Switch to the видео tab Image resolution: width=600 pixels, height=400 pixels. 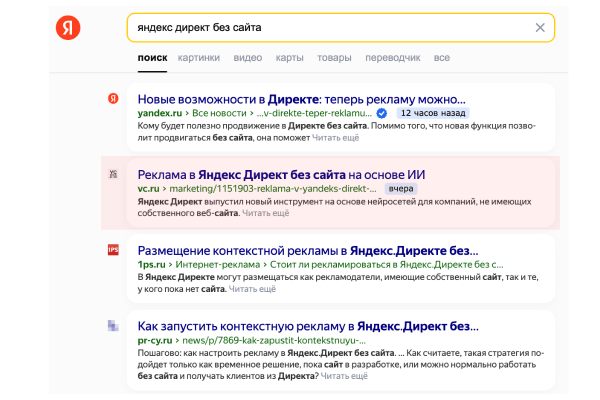point(248,58)
